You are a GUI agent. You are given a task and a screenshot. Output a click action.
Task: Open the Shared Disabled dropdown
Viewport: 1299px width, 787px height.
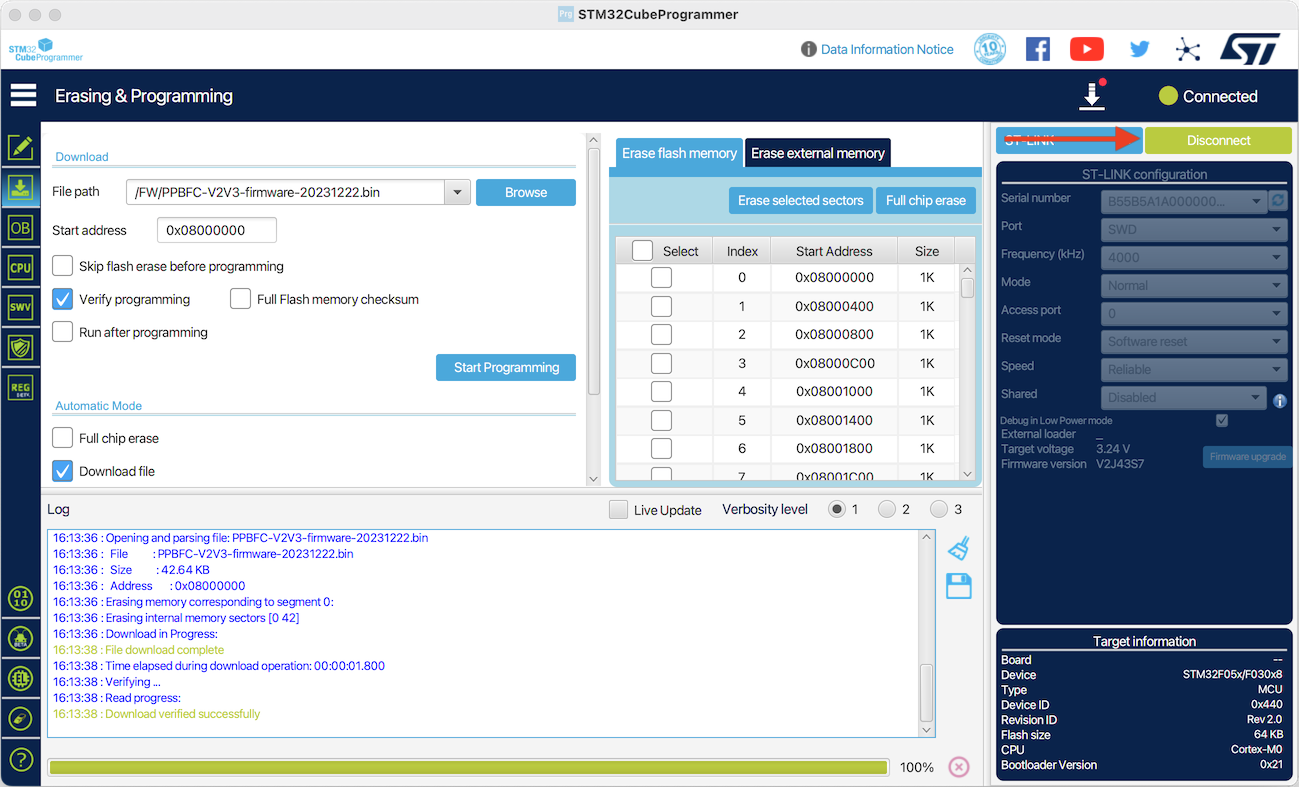tap(1184, 397)
